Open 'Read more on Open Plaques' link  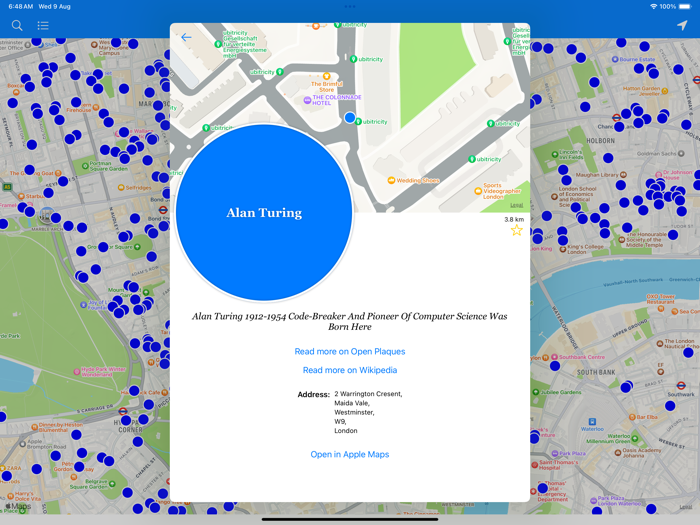350,351
